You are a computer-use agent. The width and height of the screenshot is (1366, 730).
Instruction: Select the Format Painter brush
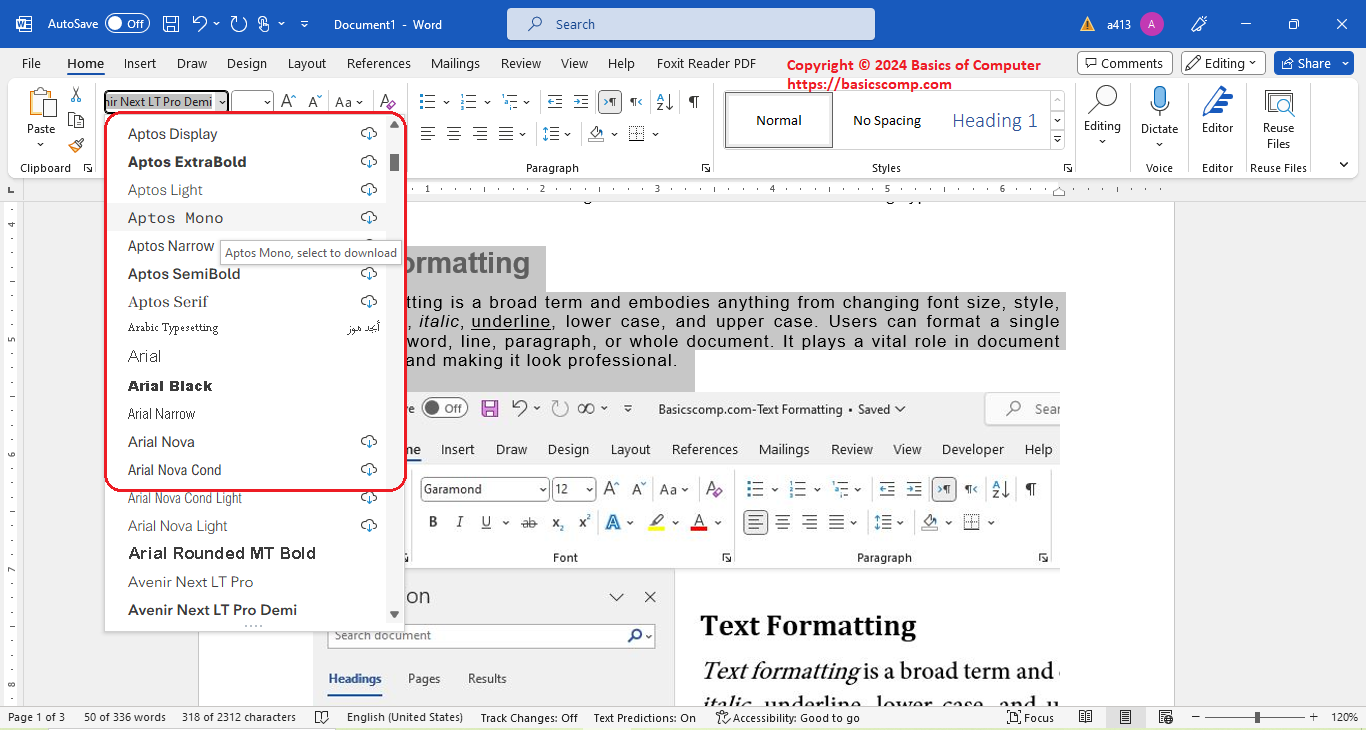pos(76,145)
